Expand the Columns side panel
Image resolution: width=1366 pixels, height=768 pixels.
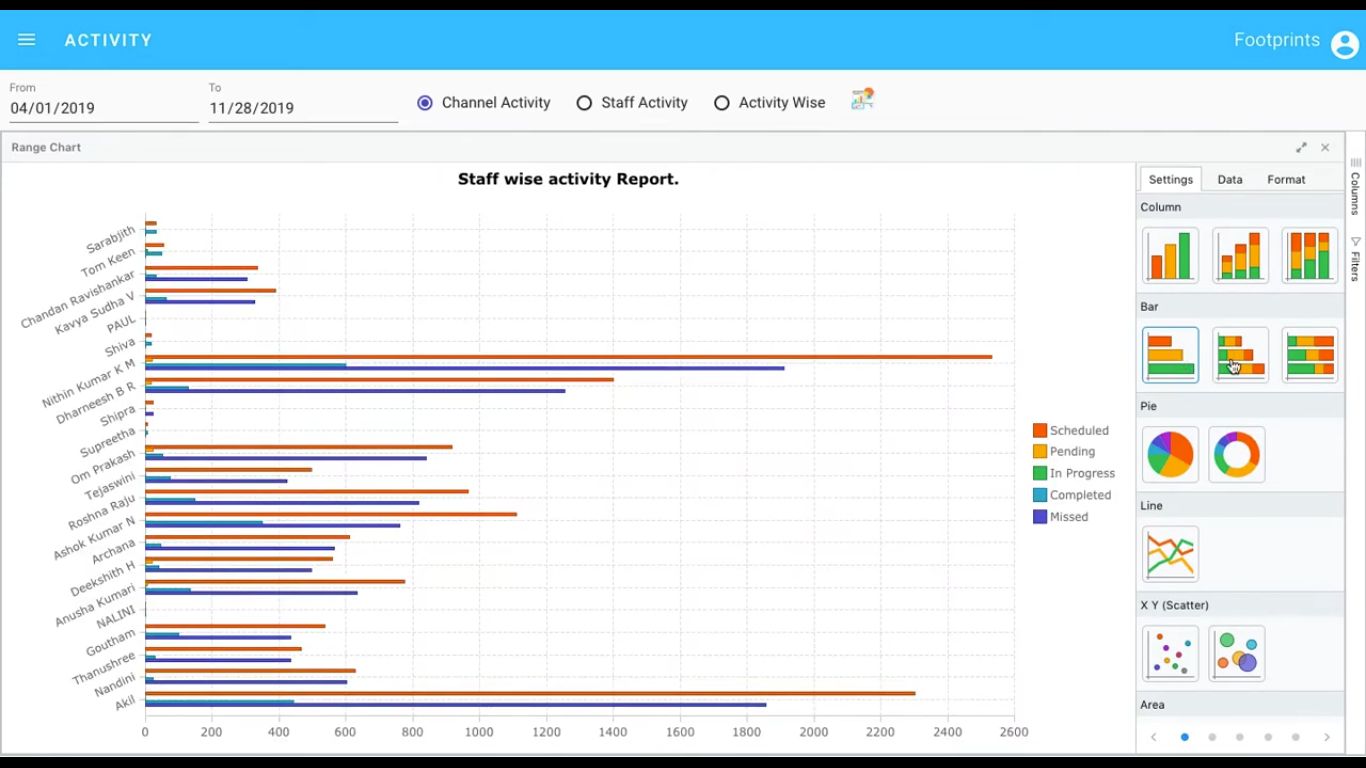click(x=1356, y=187)
